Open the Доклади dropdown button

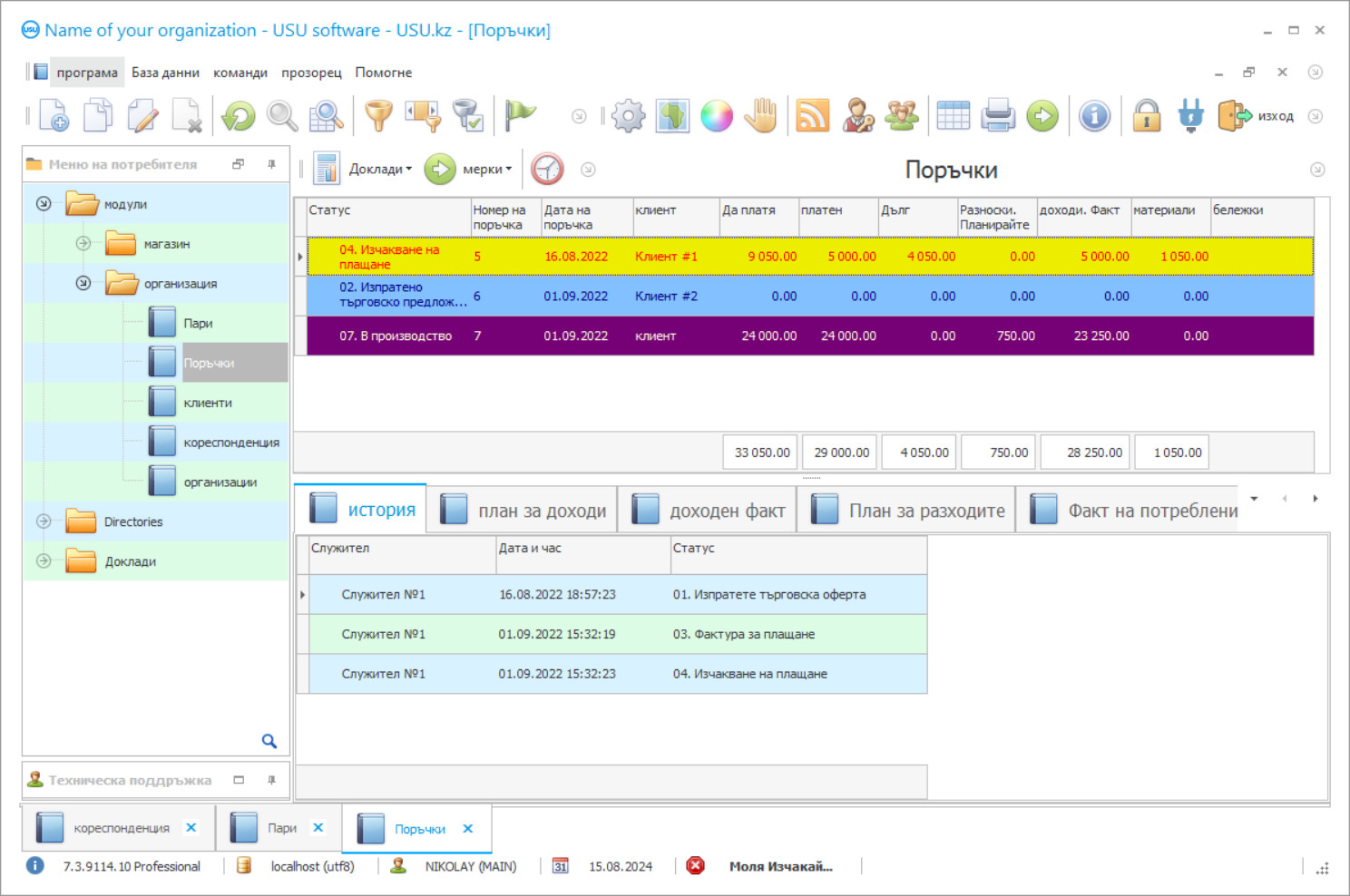pyautogui.click(x=379, y=169)
